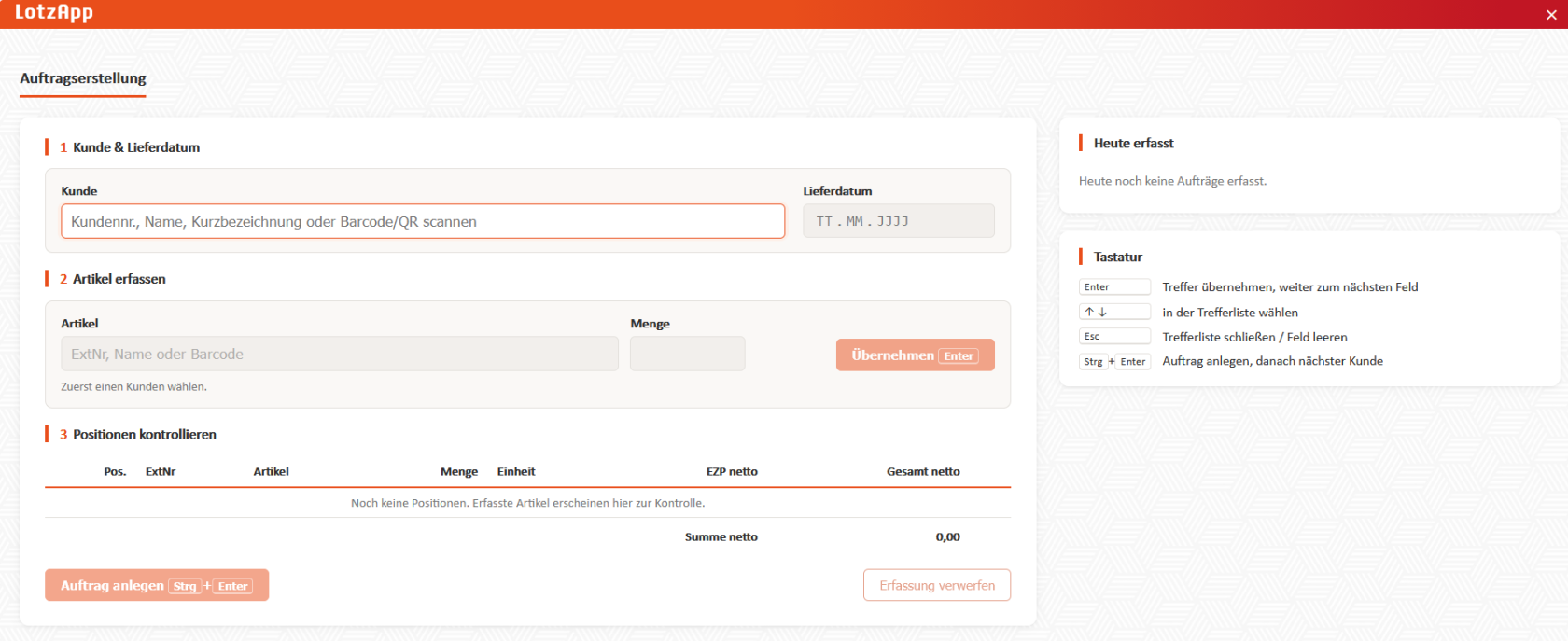Select the Artikel erfassen heading

coord(119,279)
